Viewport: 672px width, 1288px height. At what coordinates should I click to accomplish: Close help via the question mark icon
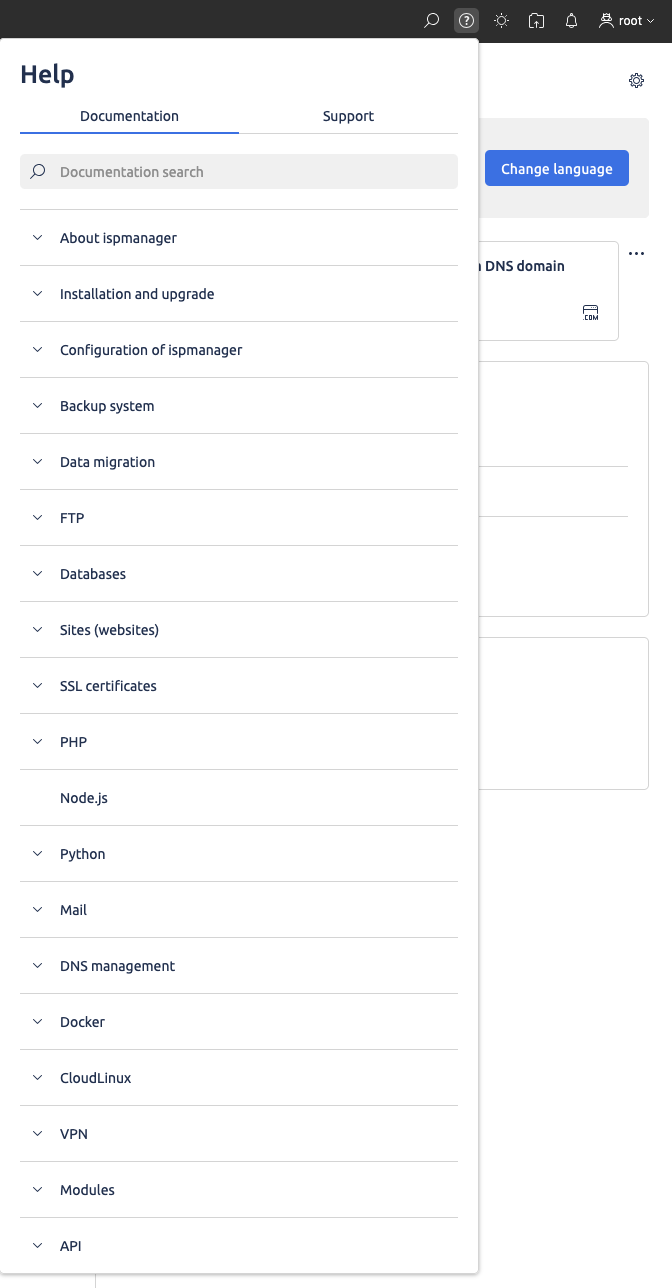(466, 20)
